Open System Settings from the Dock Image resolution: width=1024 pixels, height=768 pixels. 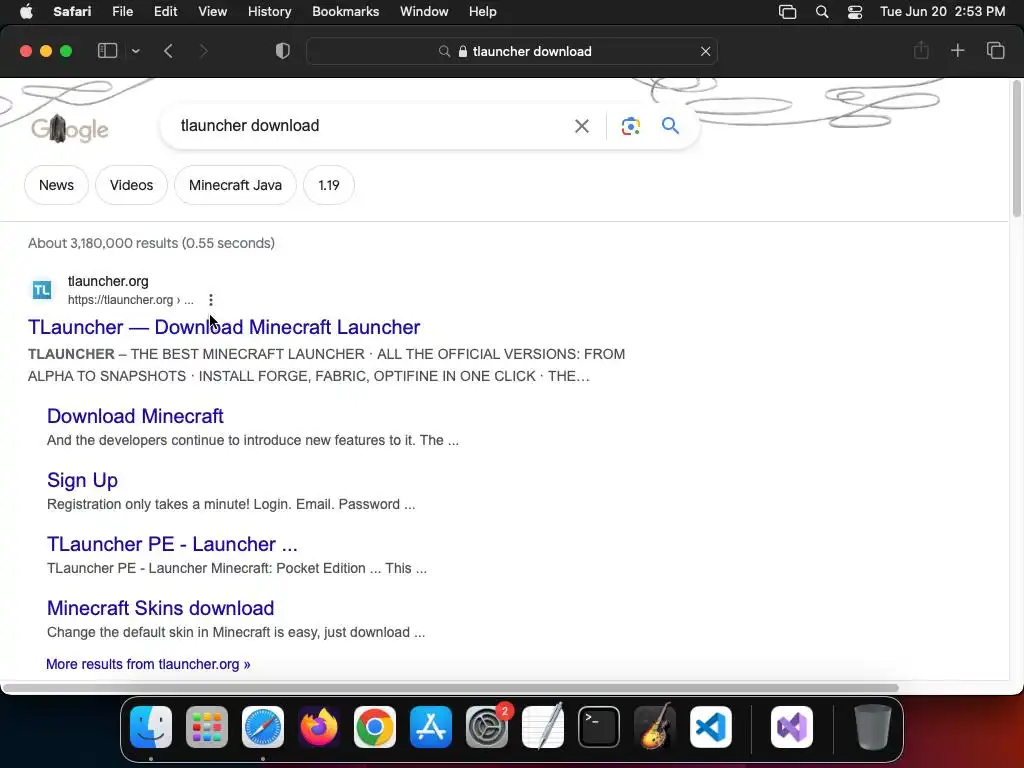click(x=487, y=727)
